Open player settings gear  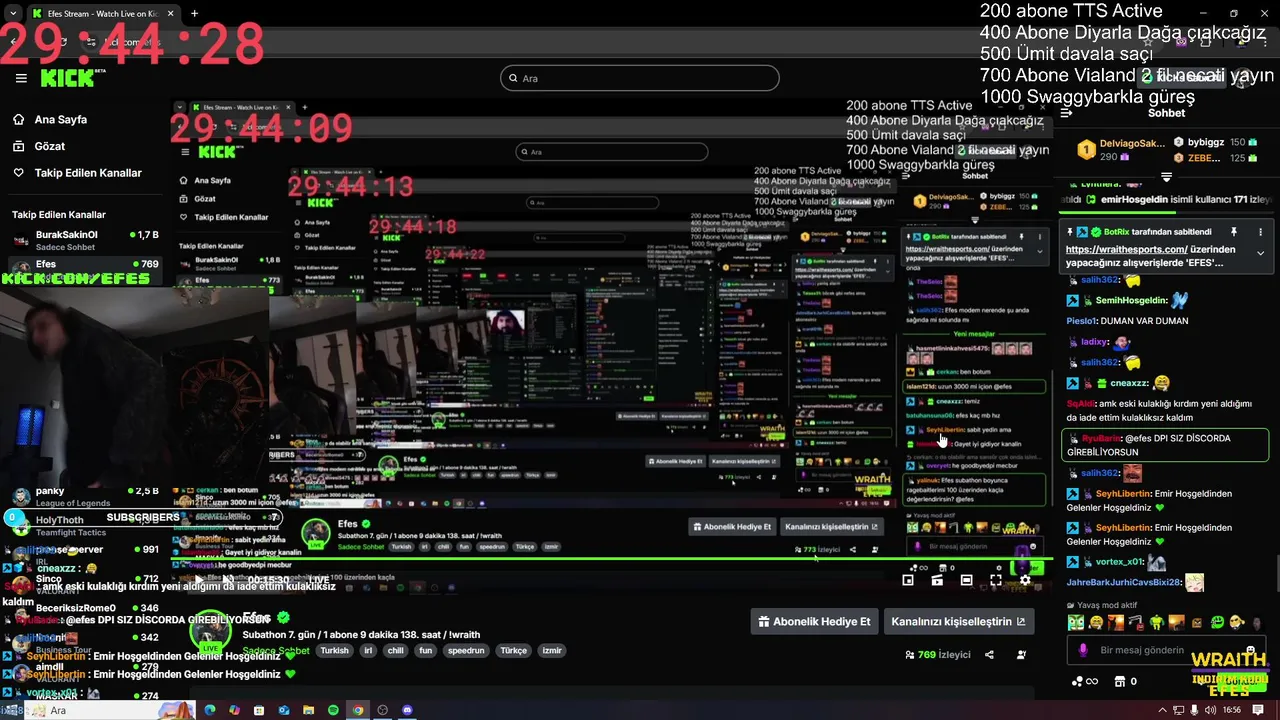pos(1025,580)
